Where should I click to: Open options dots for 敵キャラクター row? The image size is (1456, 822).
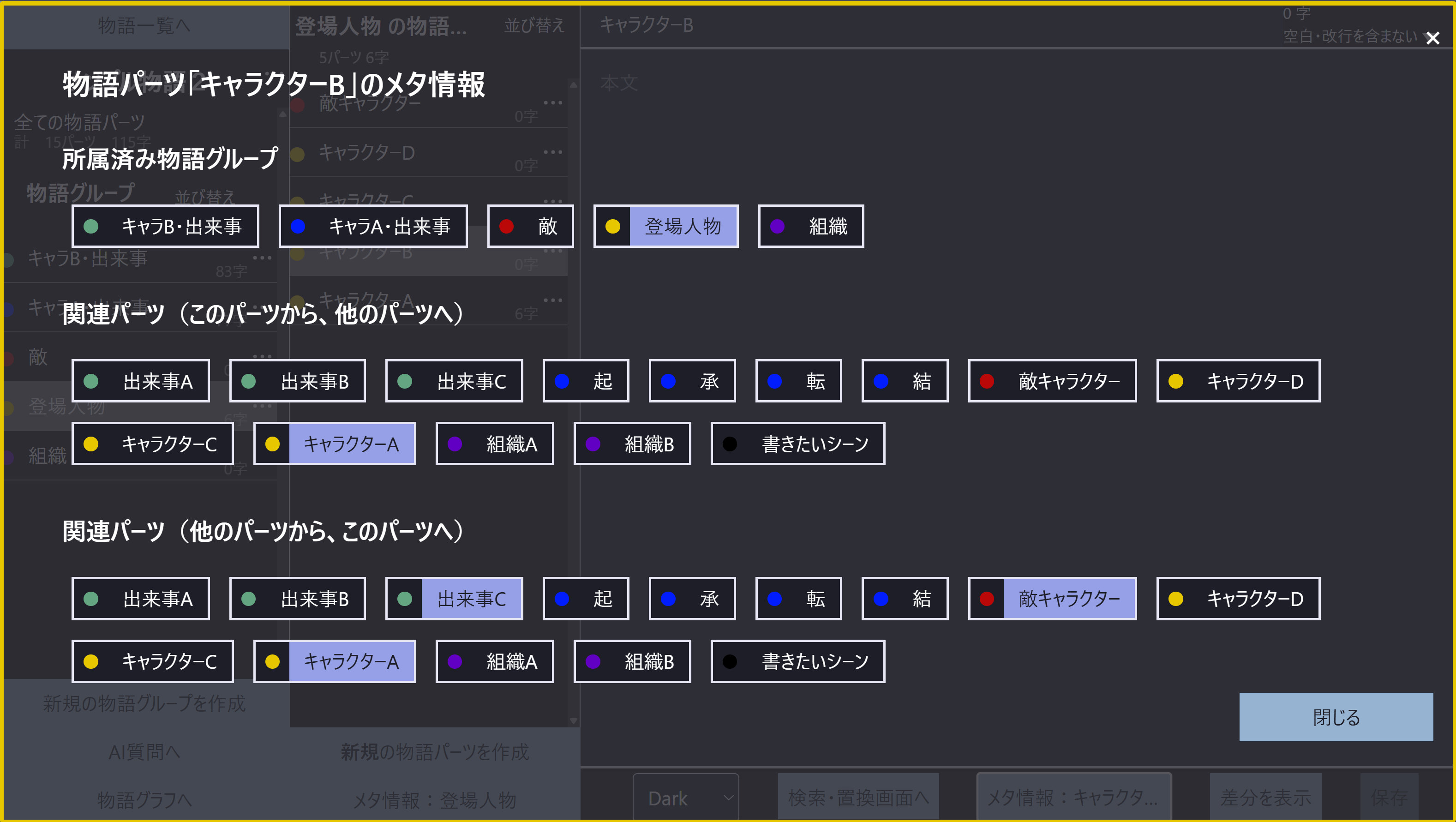click(552, 102)
